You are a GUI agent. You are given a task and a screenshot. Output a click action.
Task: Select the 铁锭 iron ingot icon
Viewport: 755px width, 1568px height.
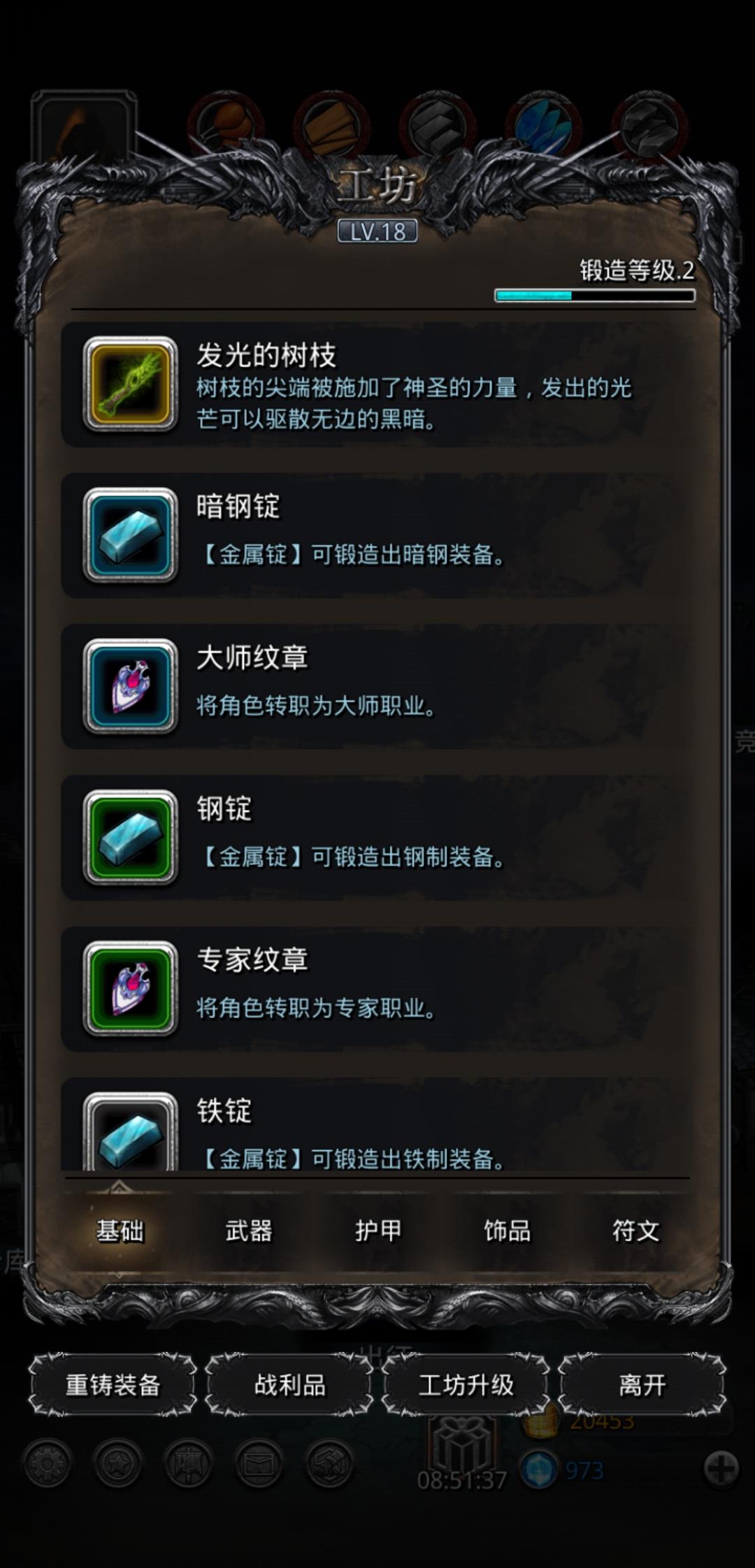point(130,1131)
